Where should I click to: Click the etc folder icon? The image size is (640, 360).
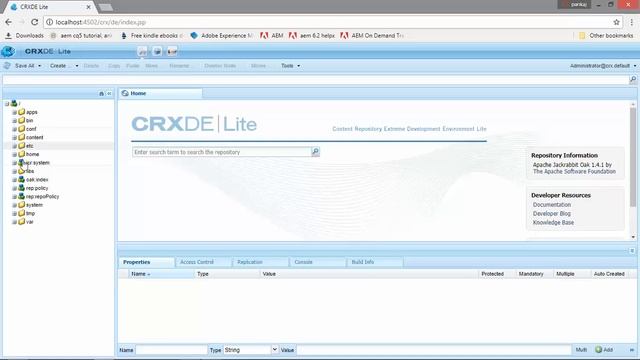(22, 146)
